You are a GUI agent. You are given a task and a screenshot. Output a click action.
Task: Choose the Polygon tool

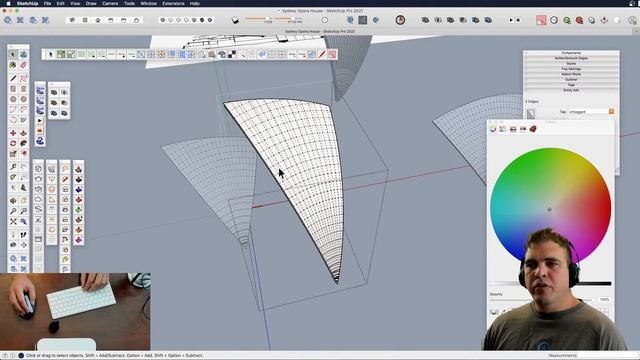point(23,99)
